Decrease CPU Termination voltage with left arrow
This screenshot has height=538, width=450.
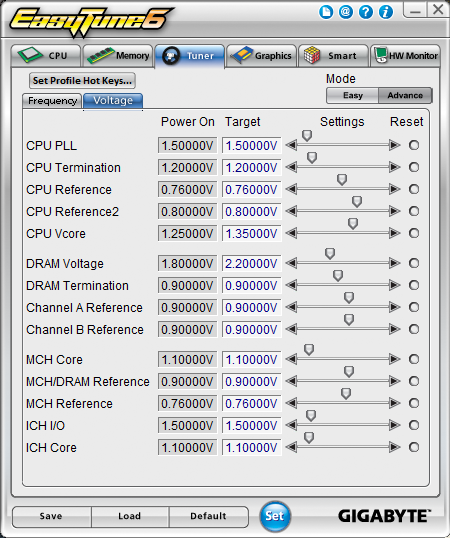pyautogui.click(x=292, y=167)
